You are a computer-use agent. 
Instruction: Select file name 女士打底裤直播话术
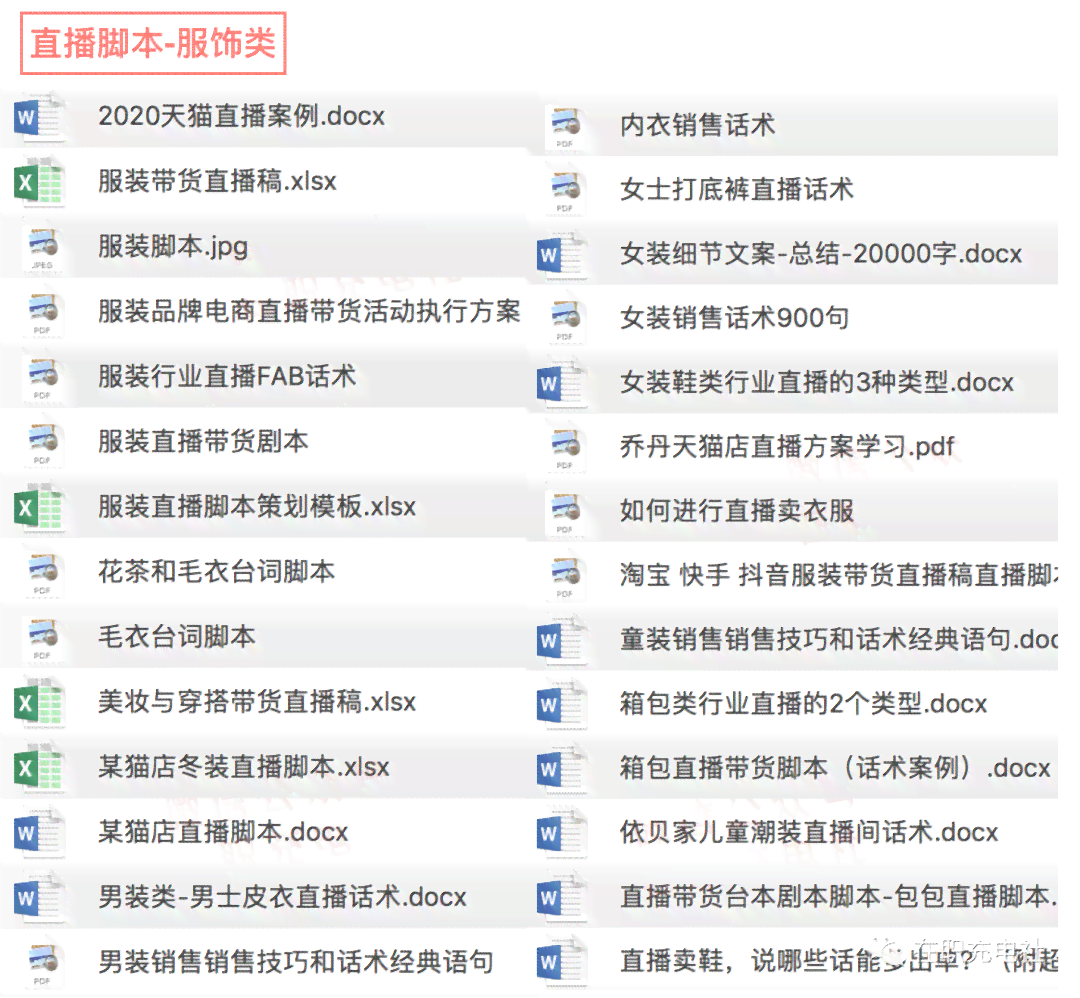737,189
